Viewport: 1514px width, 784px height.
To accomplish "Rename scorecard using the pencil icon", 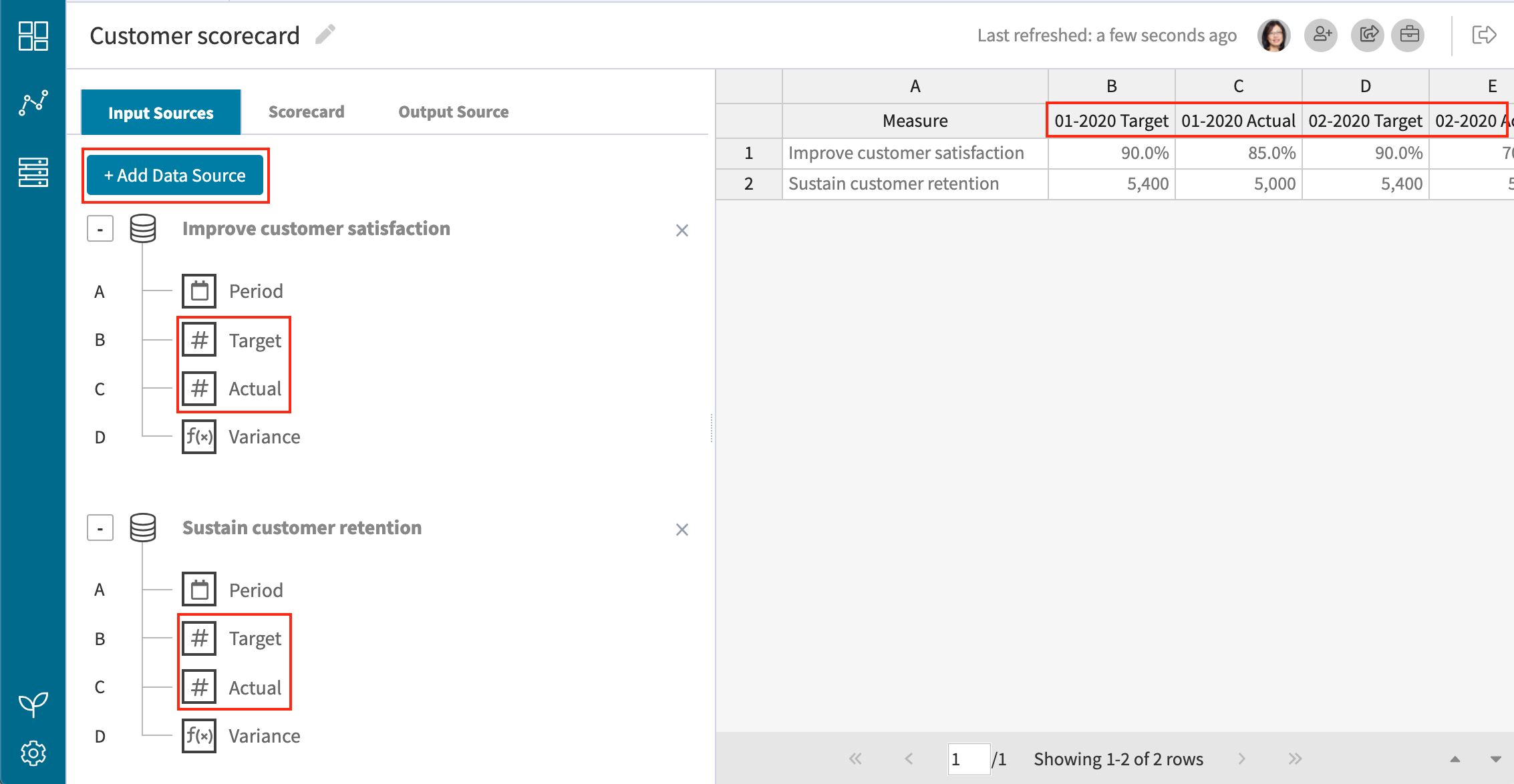I will click(325, 34).
